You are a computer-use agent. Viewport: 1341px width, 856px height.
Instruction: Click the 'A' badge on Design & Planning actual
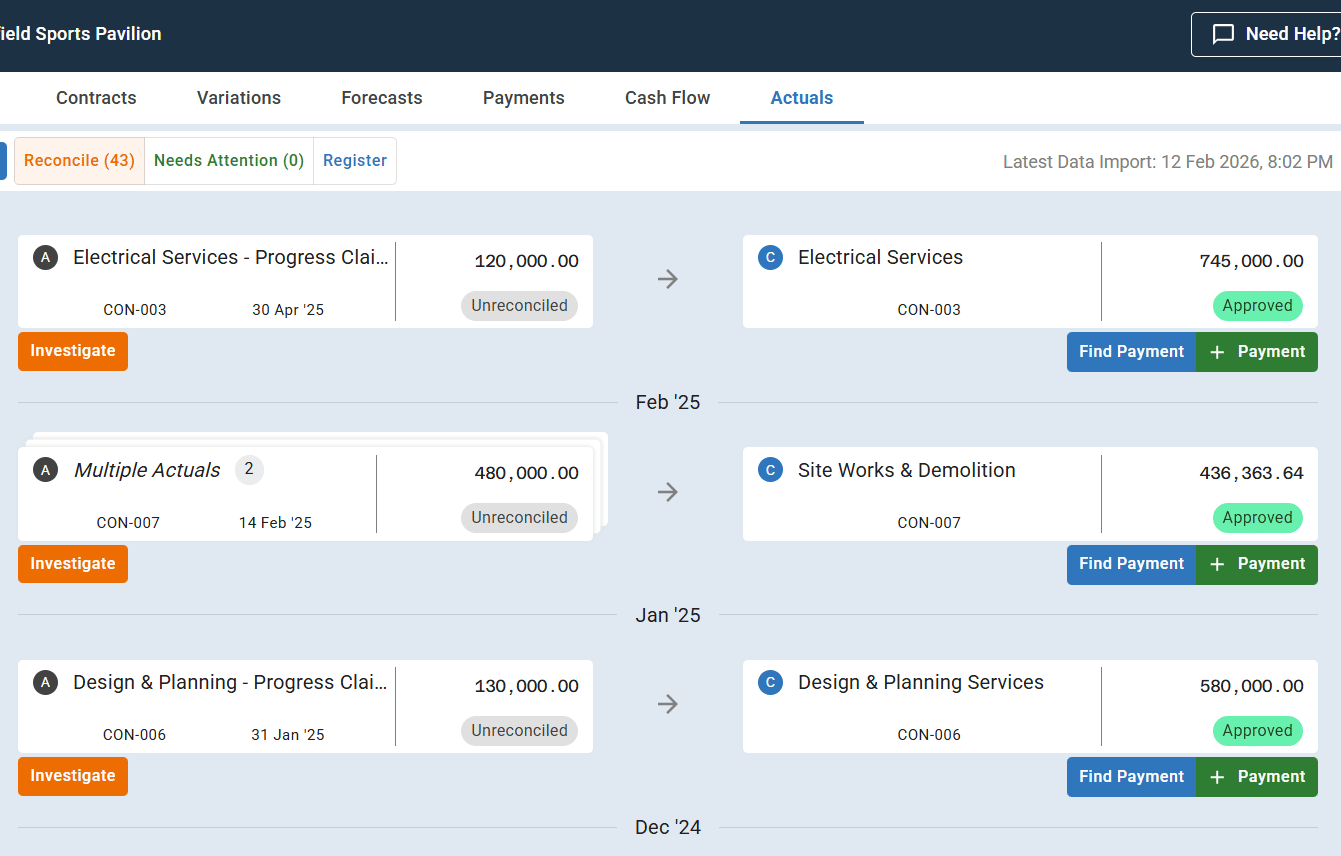coord(45,683)
